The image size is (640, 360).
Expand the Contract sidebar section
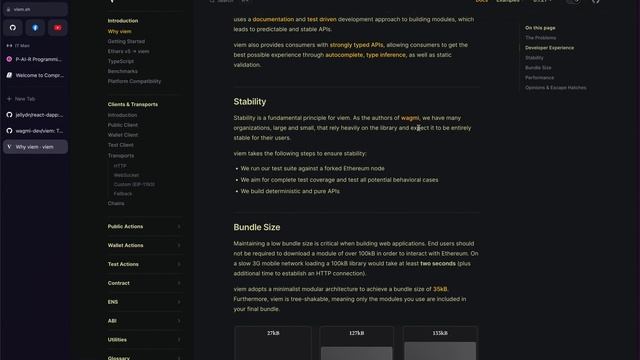click(x=144, y=283)
